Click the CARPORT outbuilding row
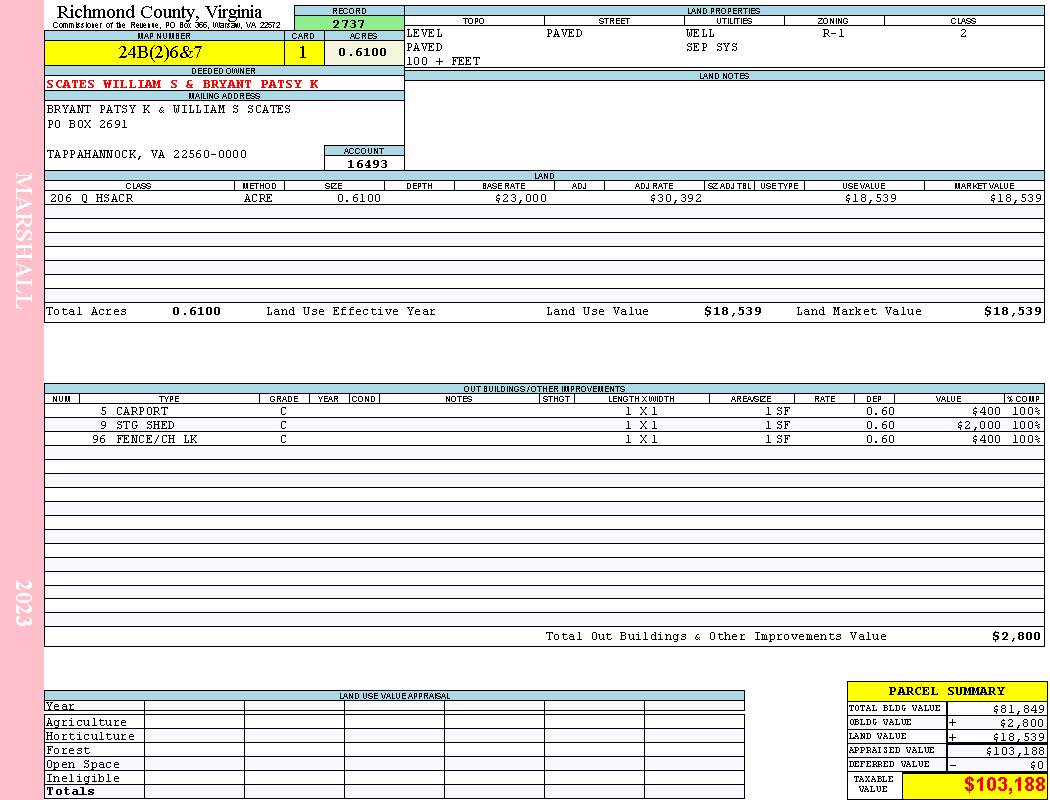The image size is (1050, 800). (x=544, y=411)
